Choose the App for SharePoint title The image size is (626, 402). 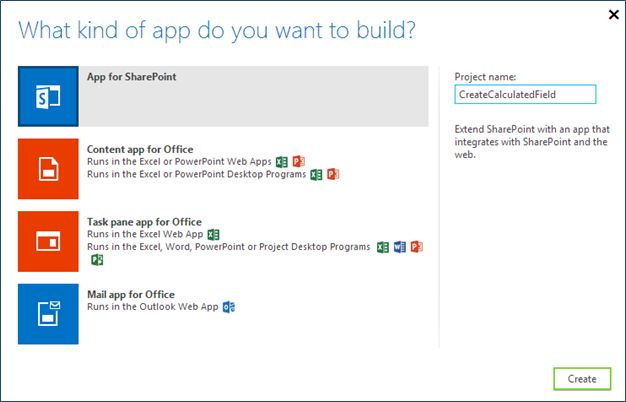click(132, 77)
